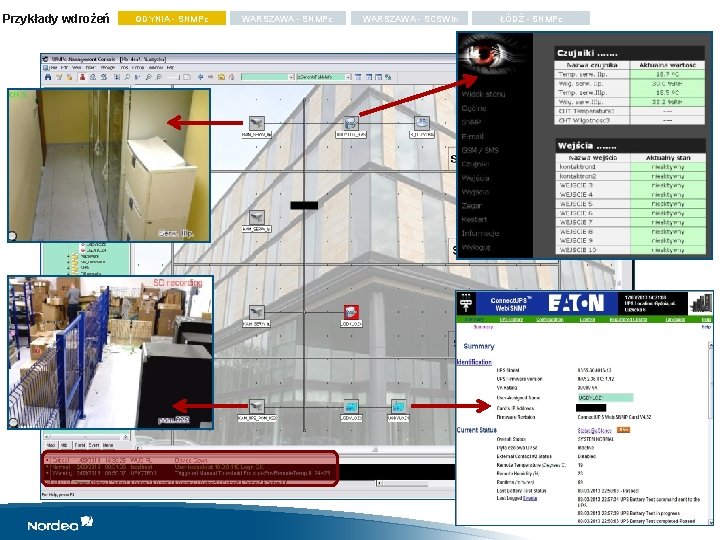Click Wyloguj in the device sidebar

point(476,247)
